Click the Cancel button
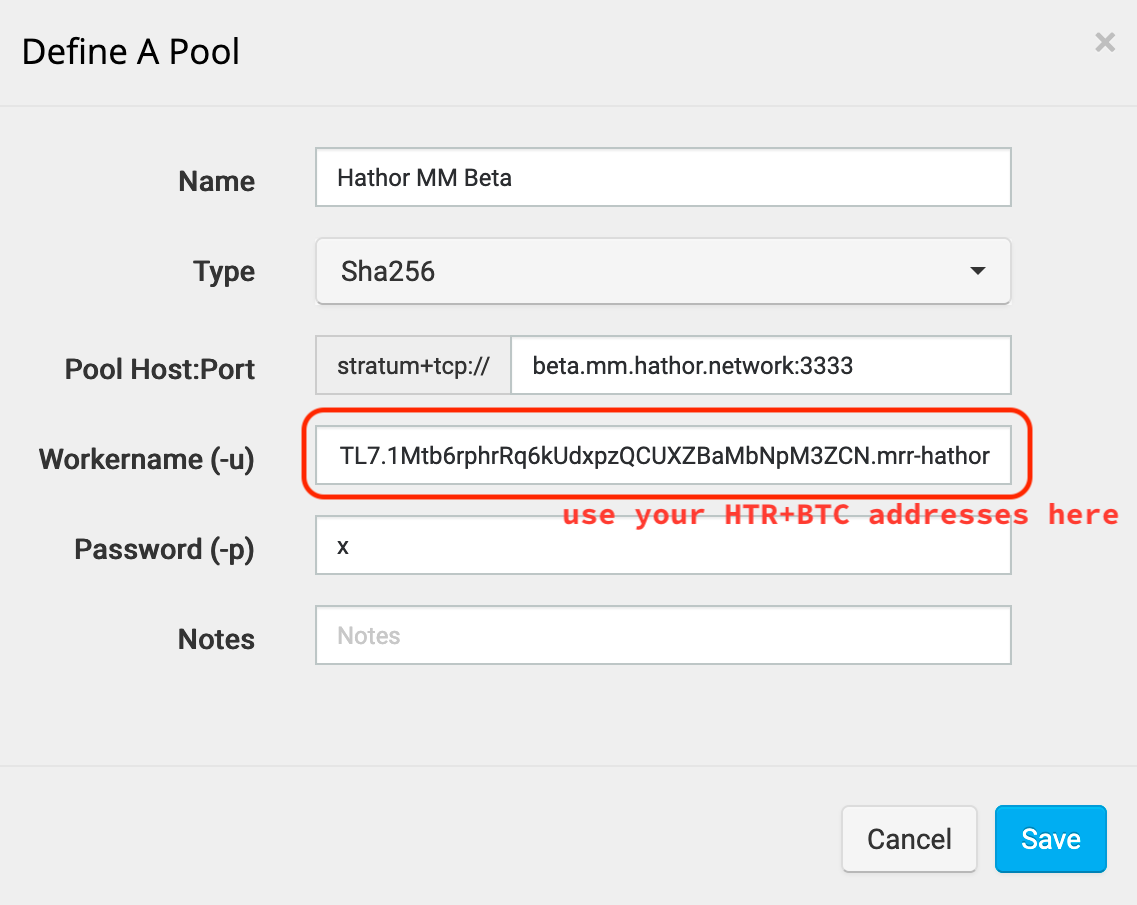 pyautogui.click(x=909, y=839)
